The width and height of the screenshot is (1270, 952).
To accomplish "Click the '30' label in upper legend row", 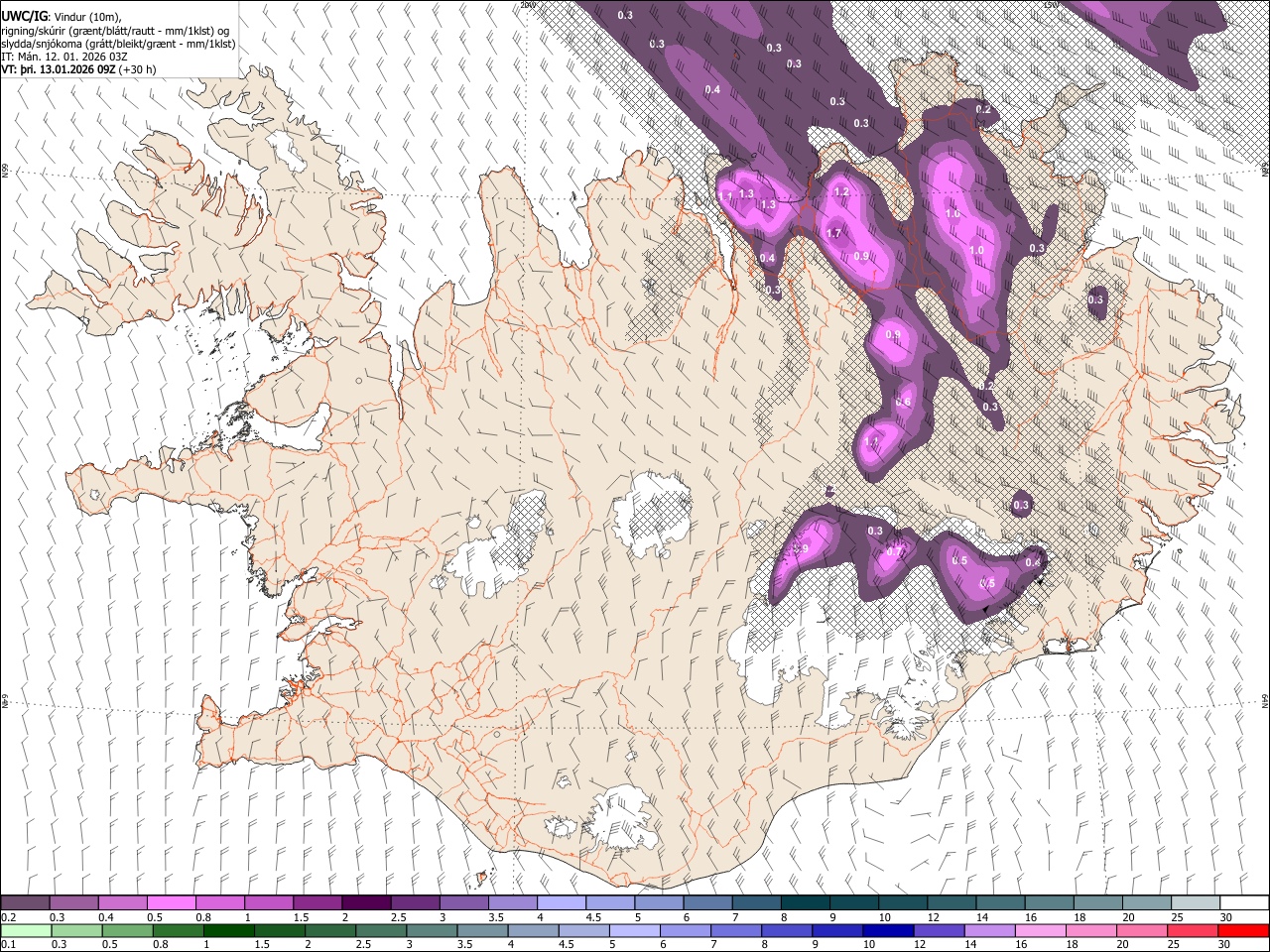I will [1226, 917].
